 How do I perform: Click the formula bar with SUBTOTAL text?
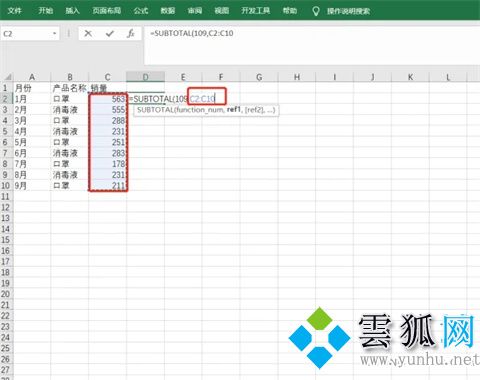pos(312,46)
